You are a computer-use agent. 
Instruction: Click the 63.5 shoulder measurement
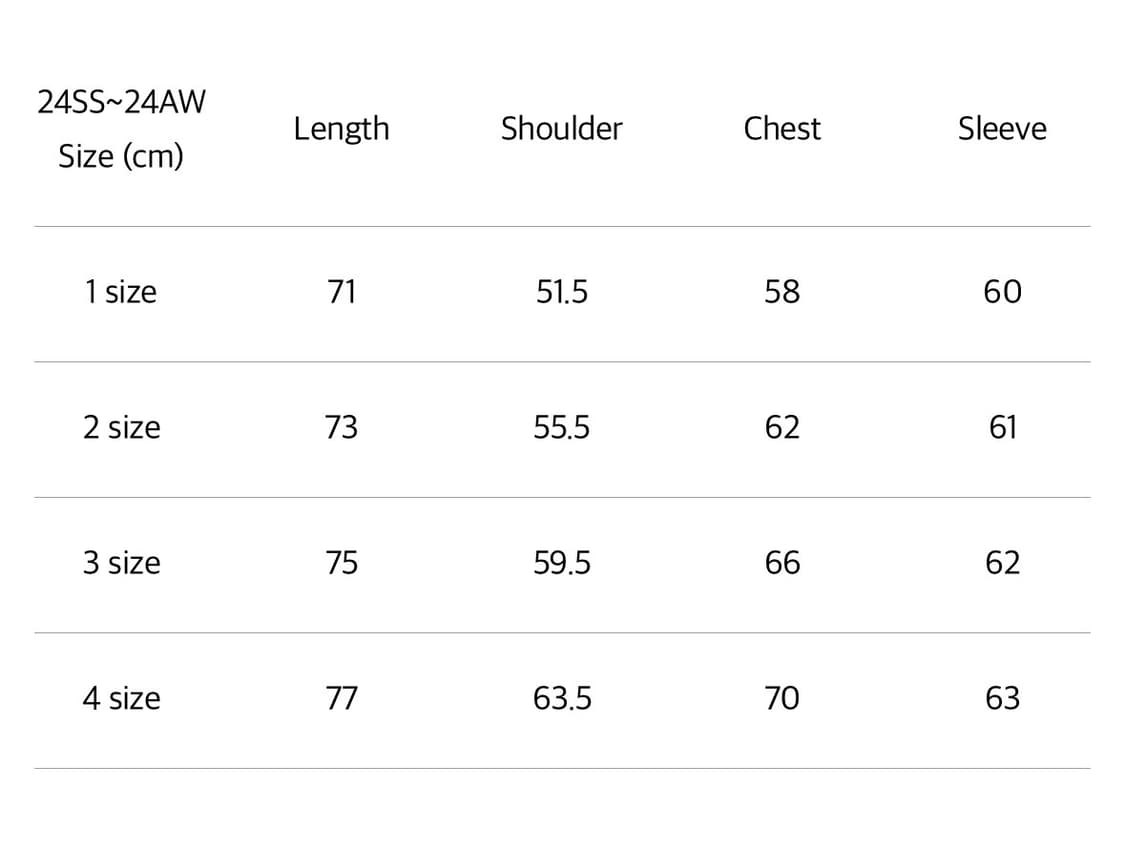point(562,698)
